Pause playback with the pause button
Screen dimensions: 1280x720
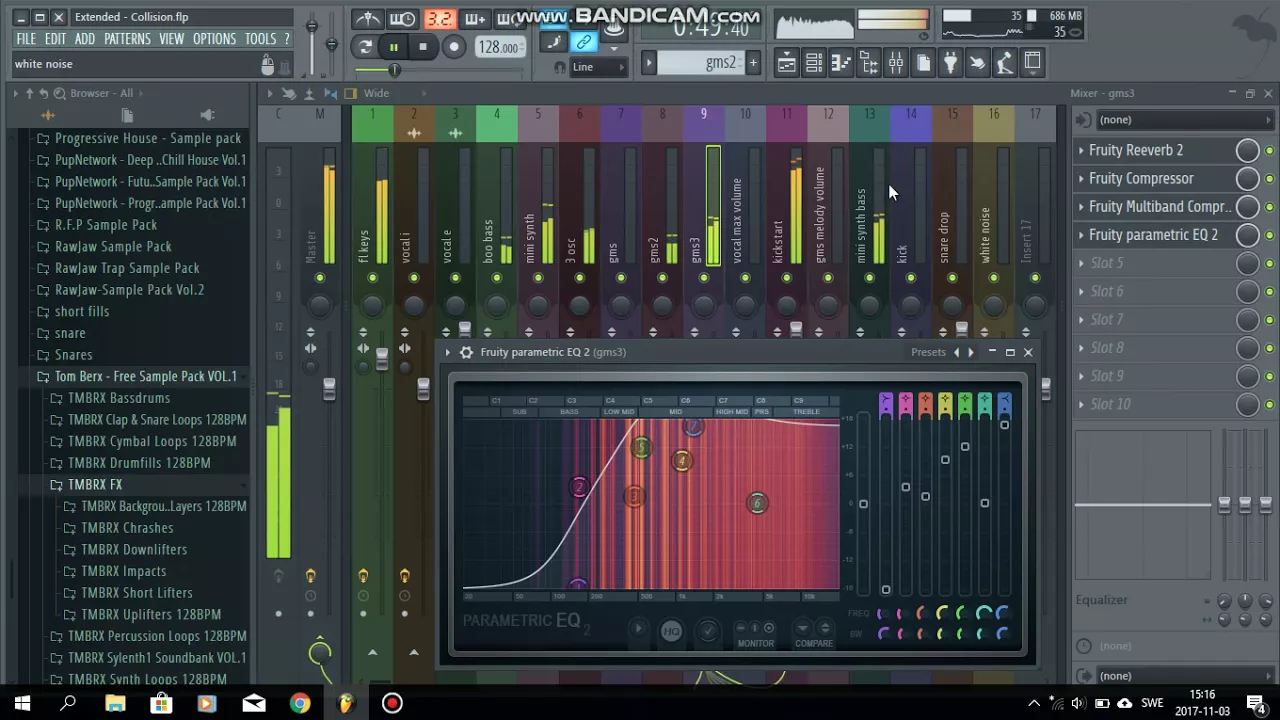394,47
